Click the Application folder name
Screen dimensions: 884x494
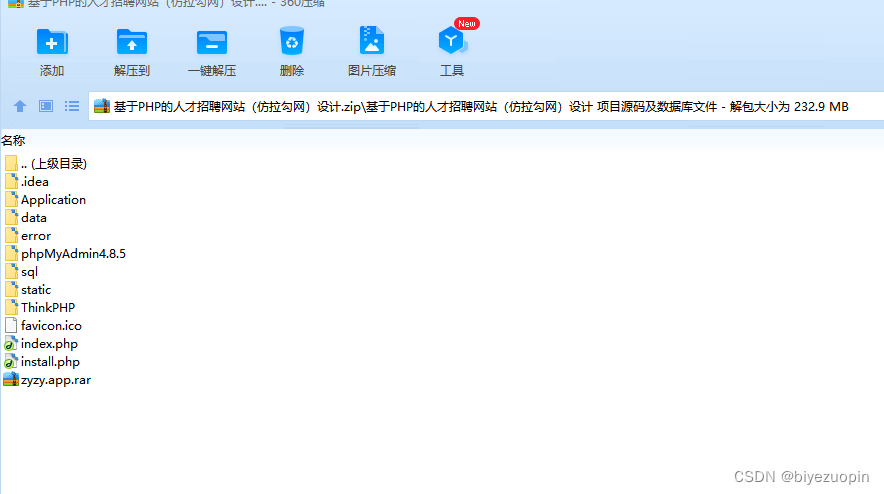pos(54,200)
